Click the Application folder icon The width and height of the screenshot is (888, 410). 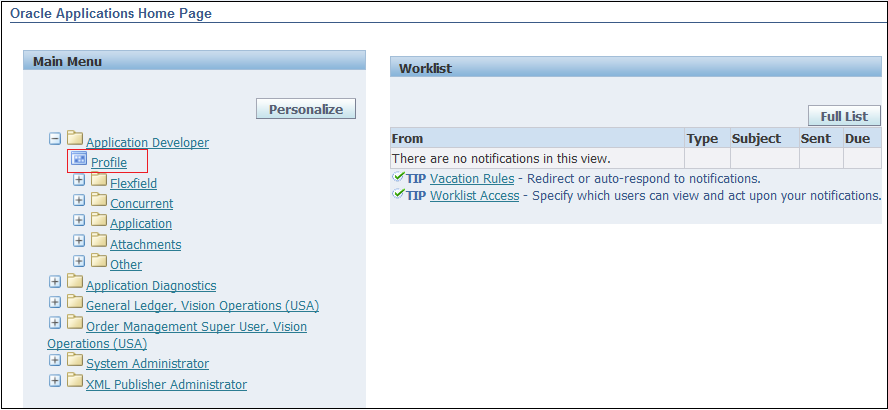coord(99,219)
